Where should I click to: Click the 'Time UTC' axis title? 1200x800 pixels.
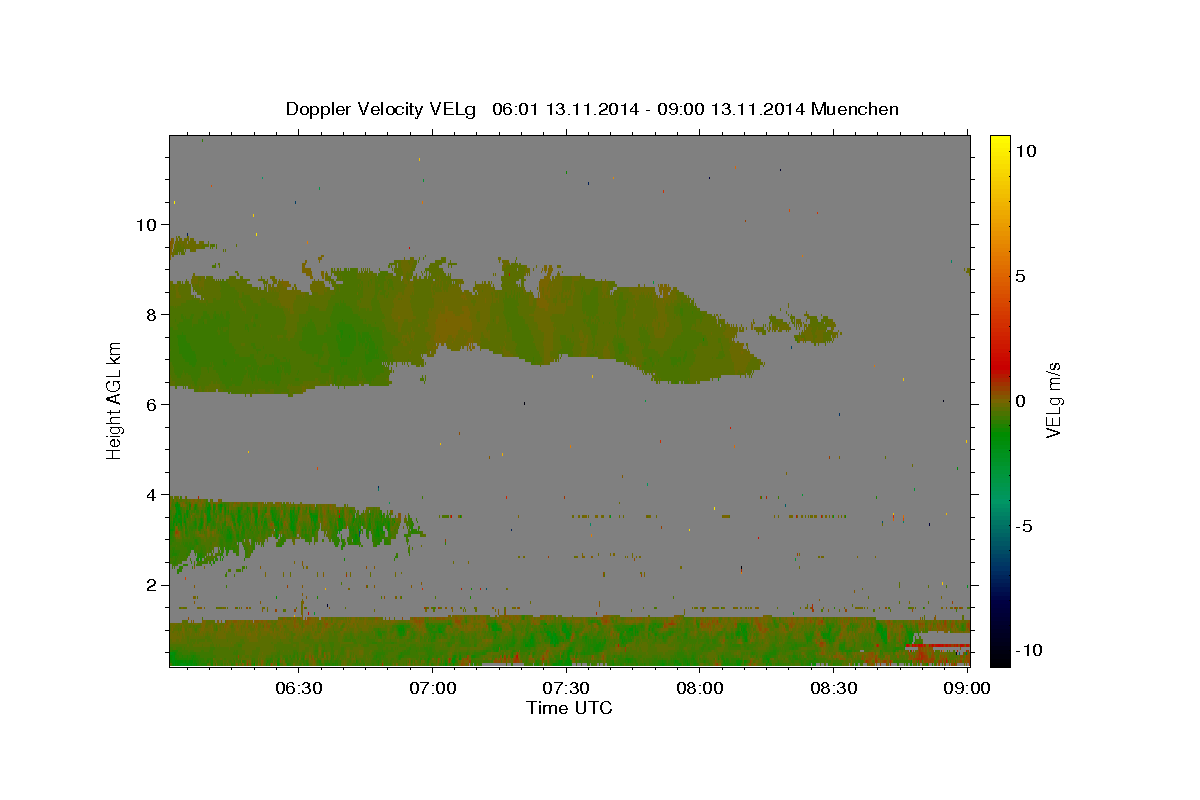click(x=569, y=708)
